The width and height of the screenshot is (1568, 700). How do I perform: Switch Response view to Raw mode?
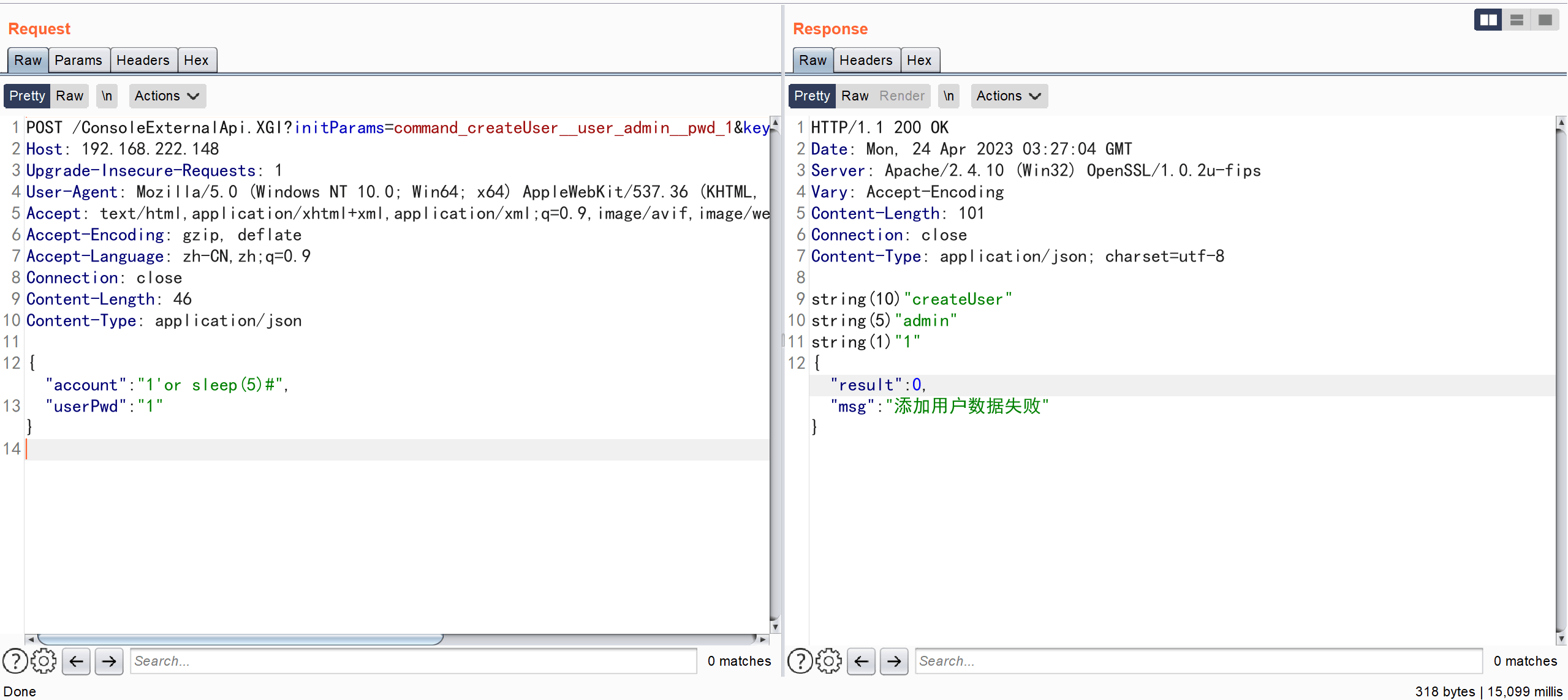pos(855,96)
